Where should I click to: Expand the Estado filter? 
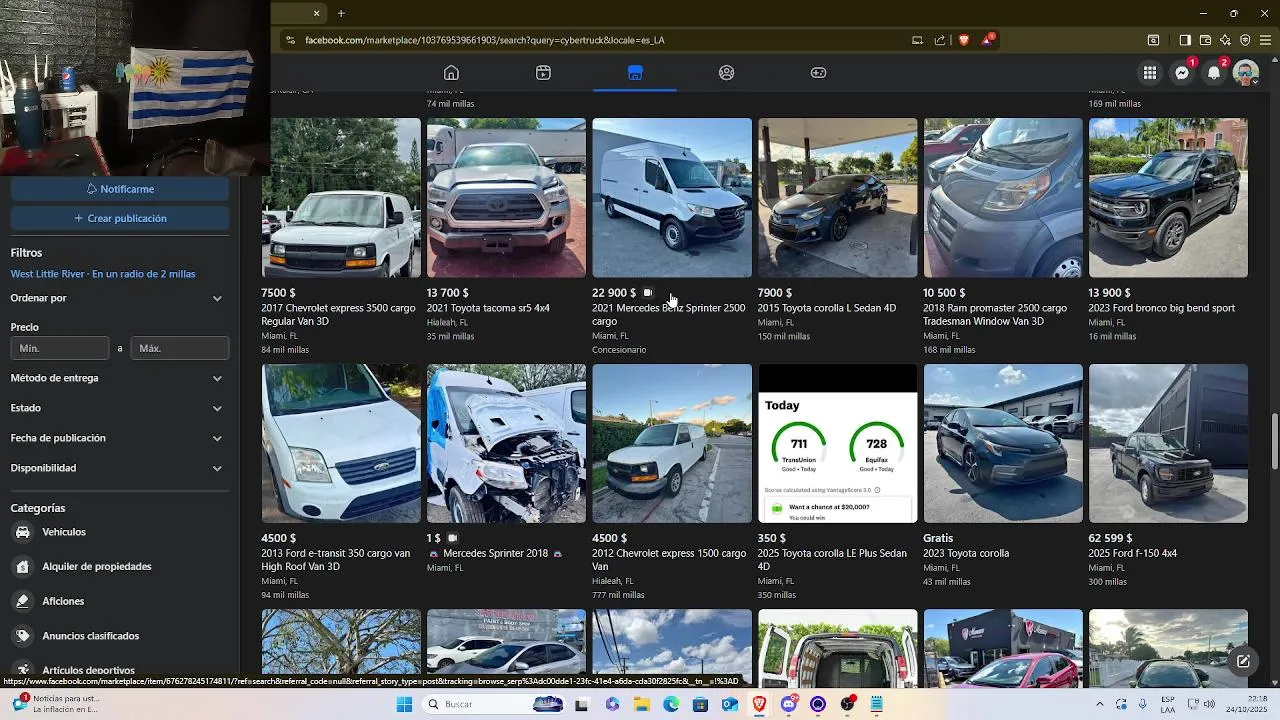(118, 408)
